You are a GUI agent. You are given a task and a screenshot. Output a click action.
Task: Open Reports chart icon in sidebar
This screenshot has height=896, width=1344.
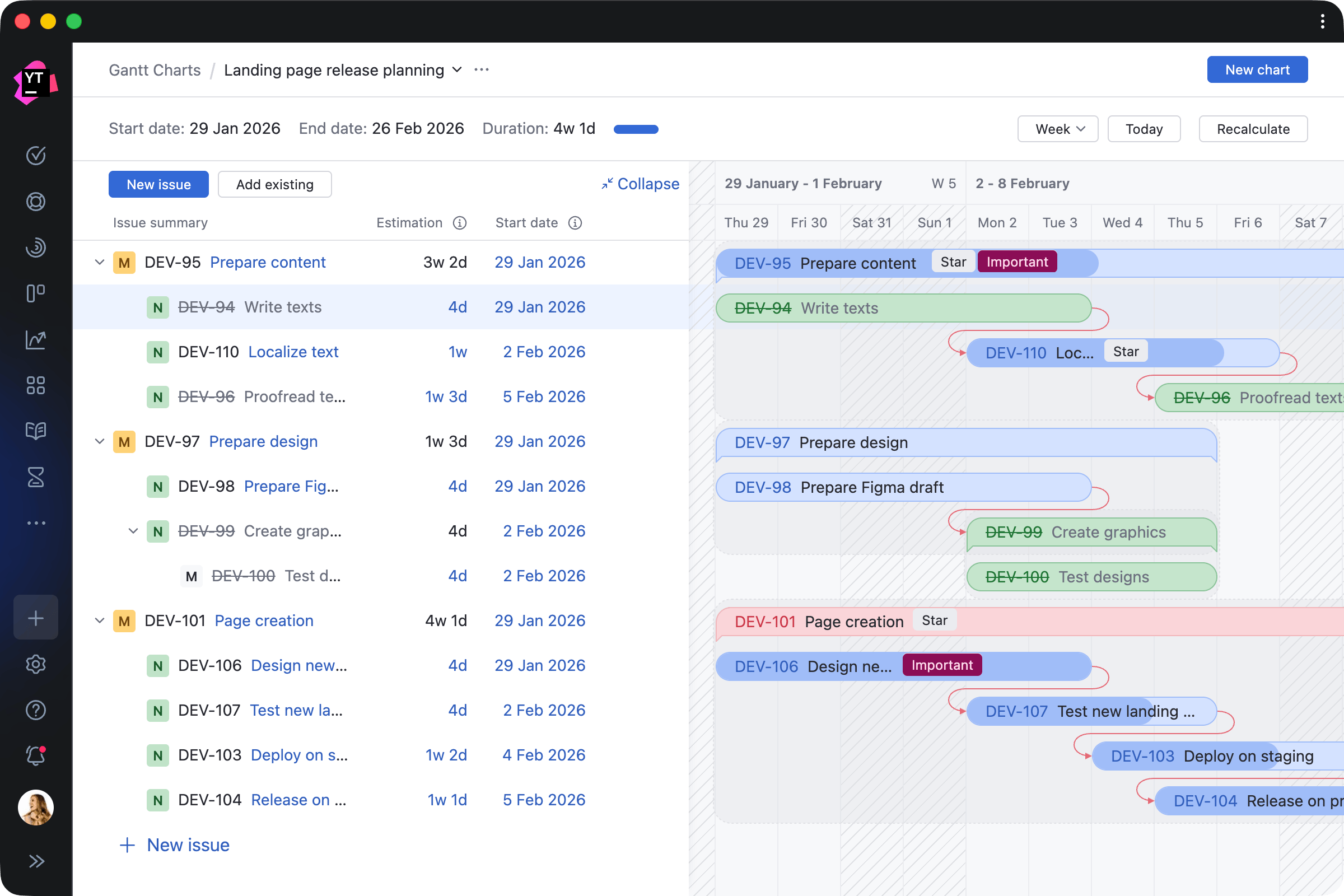(35, 340)
